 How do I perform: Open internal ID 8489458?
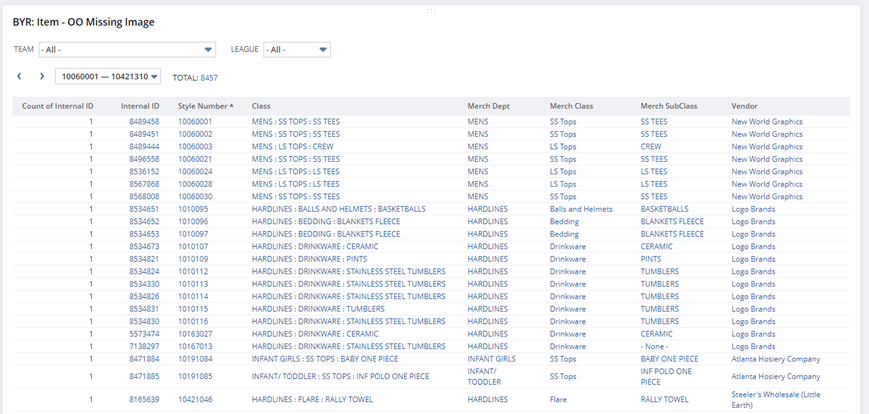(x=145, y=121)
